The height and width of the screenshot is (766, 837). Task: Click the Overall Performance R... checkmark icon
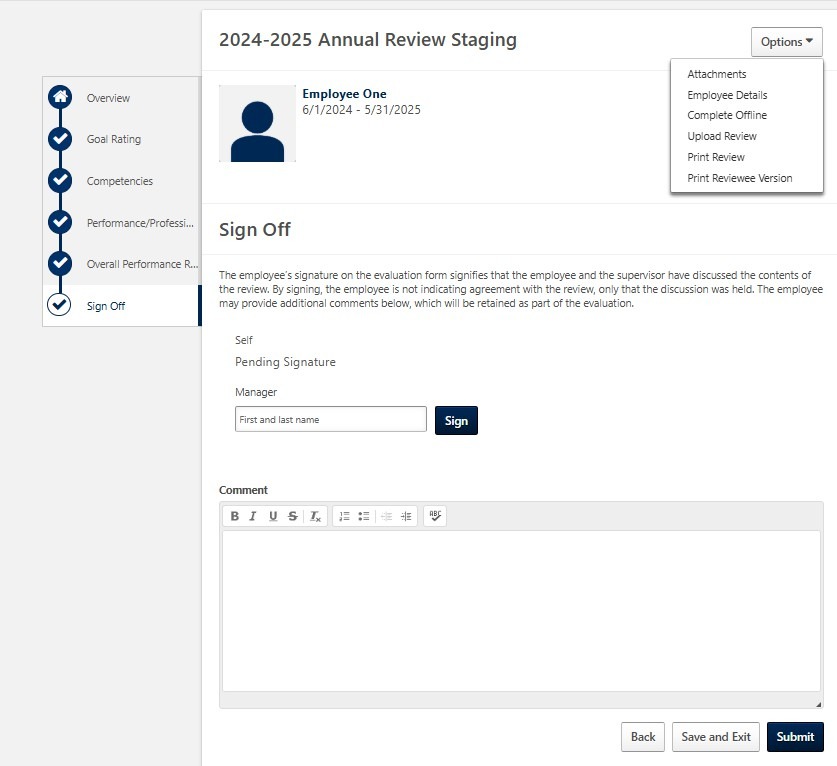[x=60, y=263]
